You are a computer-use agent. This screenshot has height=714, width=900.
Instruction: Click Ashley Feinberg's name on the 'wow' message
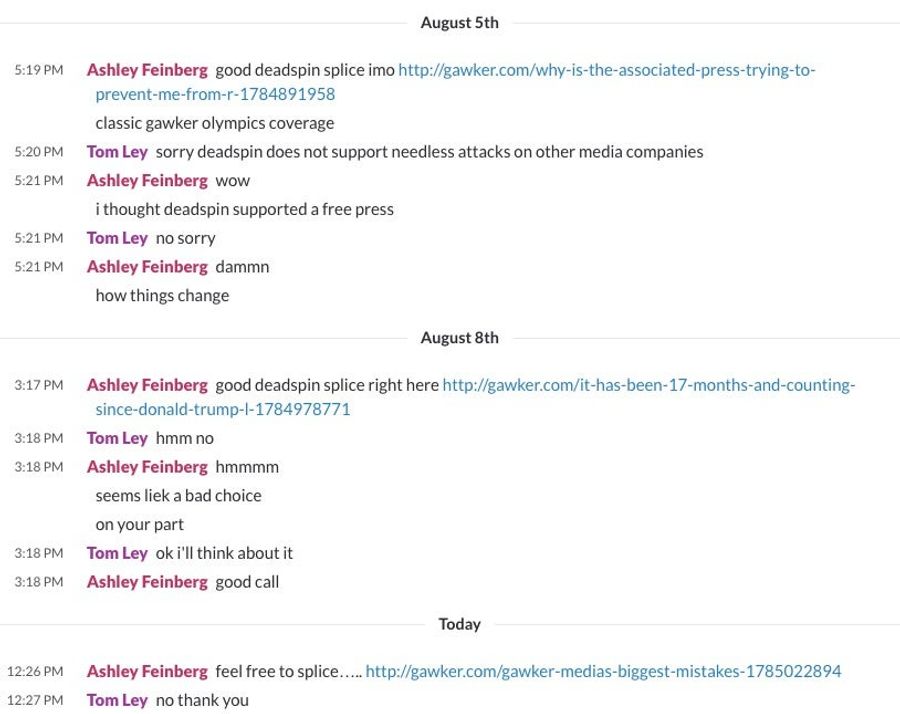coord(147,181)
